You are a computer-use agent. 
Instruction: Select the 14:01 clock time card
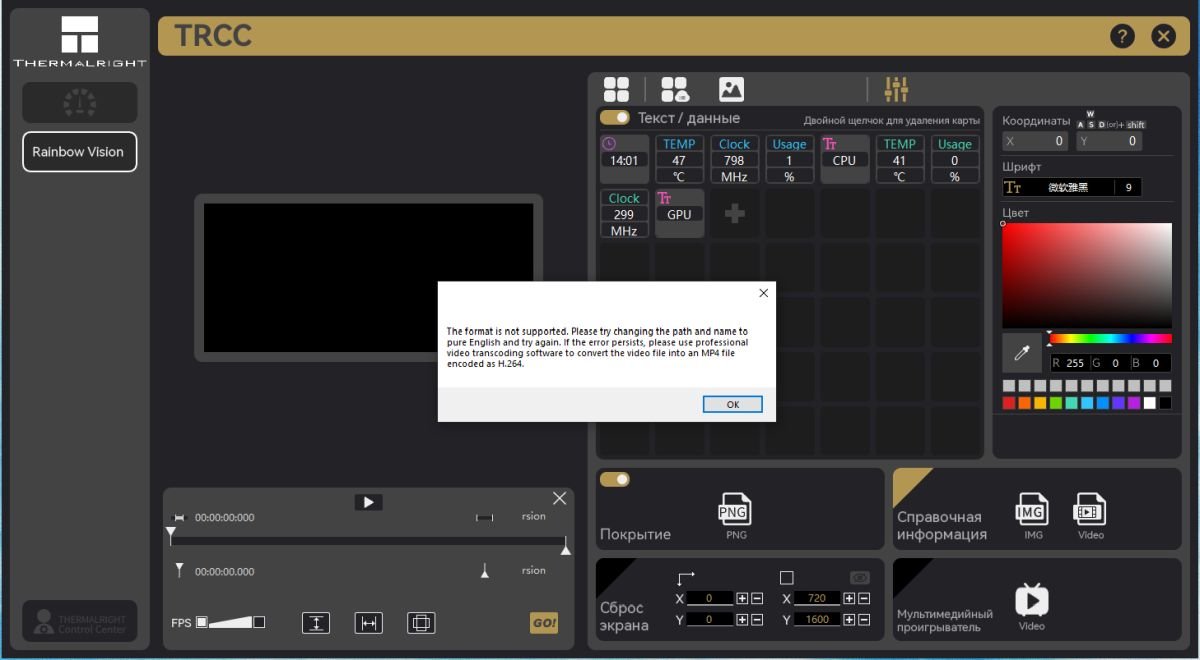[624, 160]
